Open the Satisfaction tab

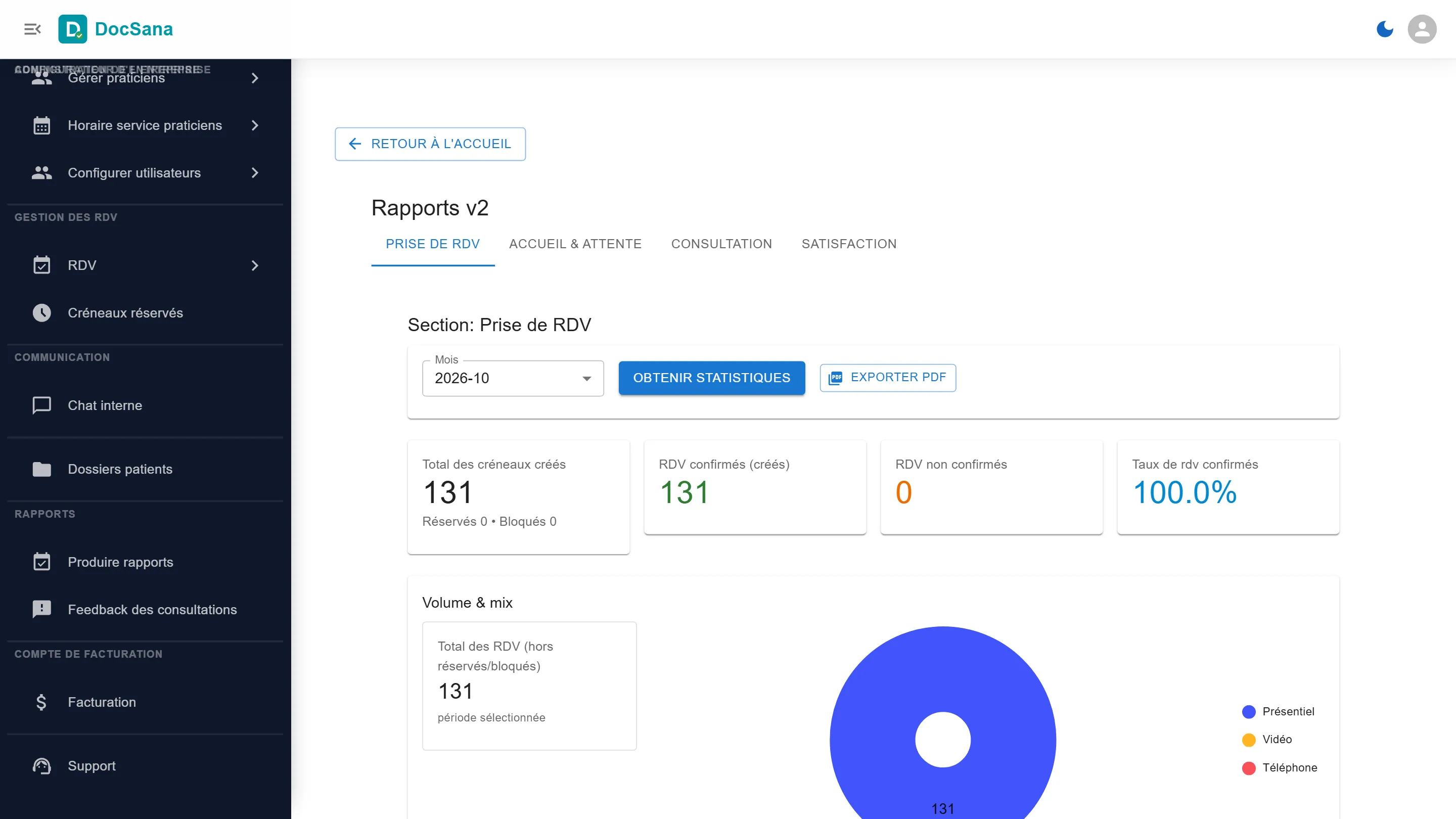(x=848, y=244)
